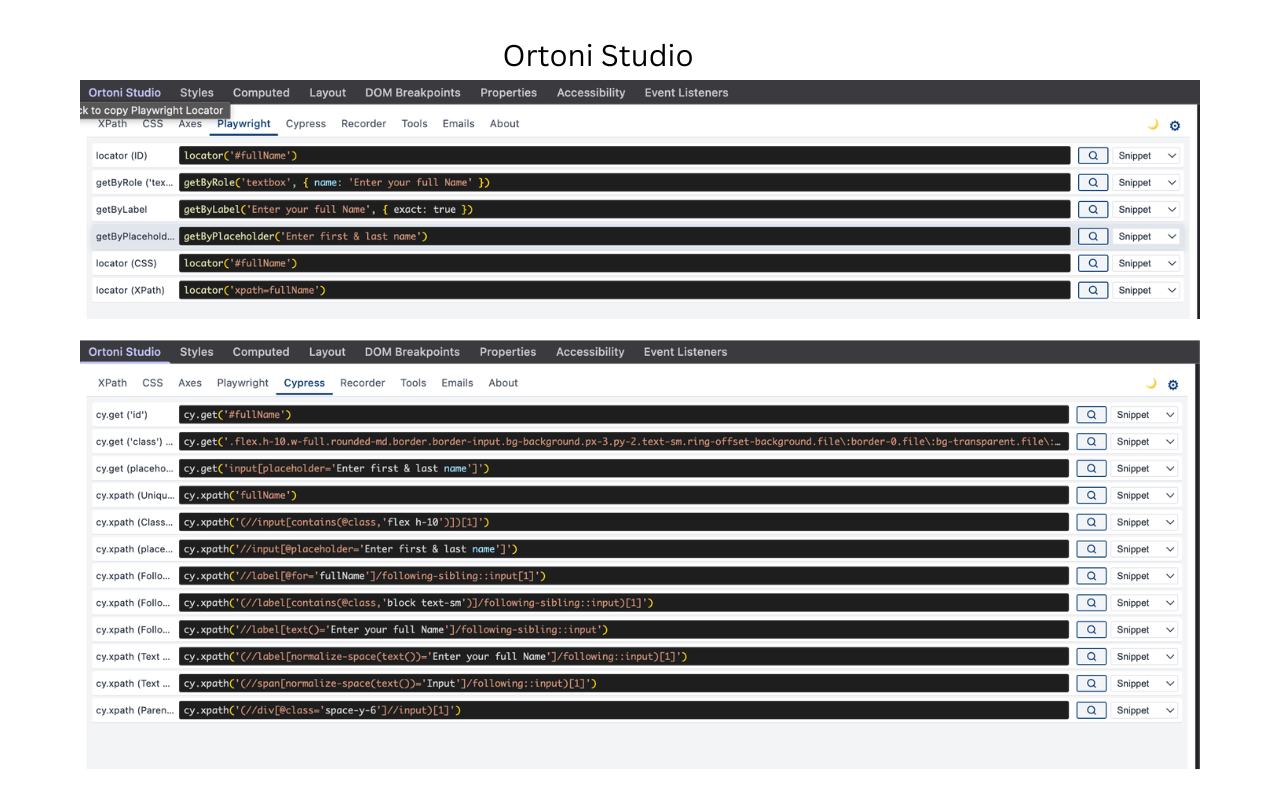
Task: Open Snippet dropdown for getByLabel row
Action: click(x=1147, y=210)
